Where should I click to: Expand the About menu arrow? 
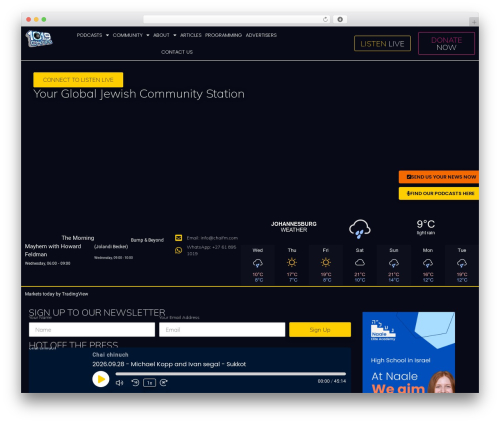coord(175,35)
